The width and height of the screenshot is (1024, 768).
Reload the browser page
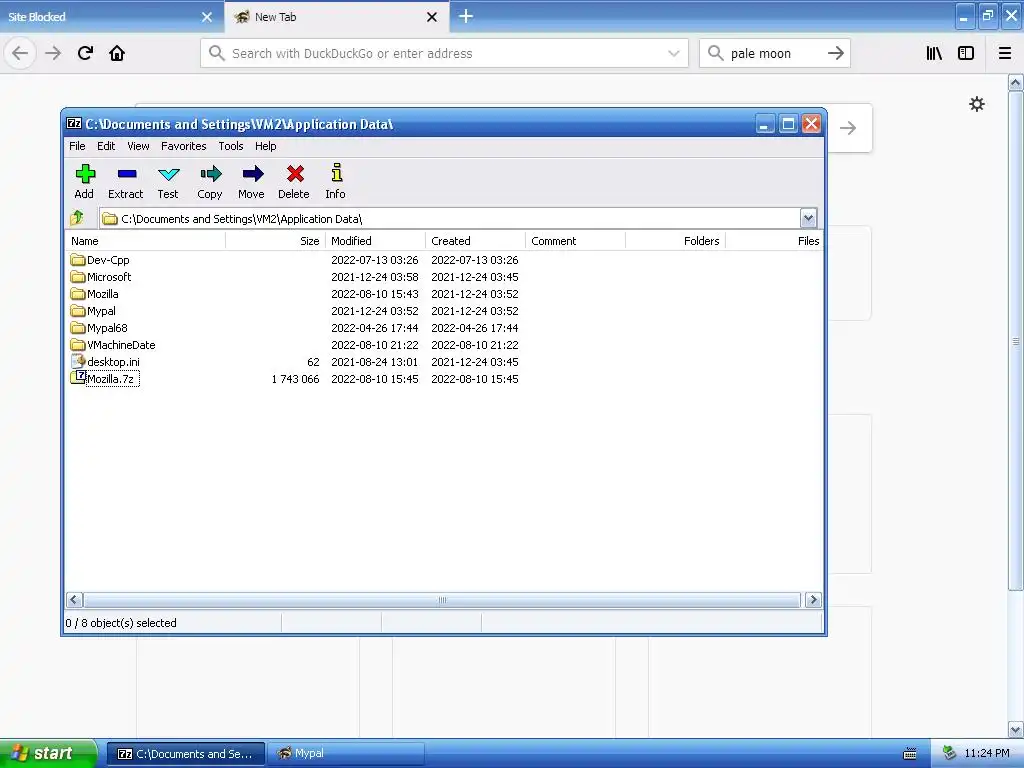[85, 54]
